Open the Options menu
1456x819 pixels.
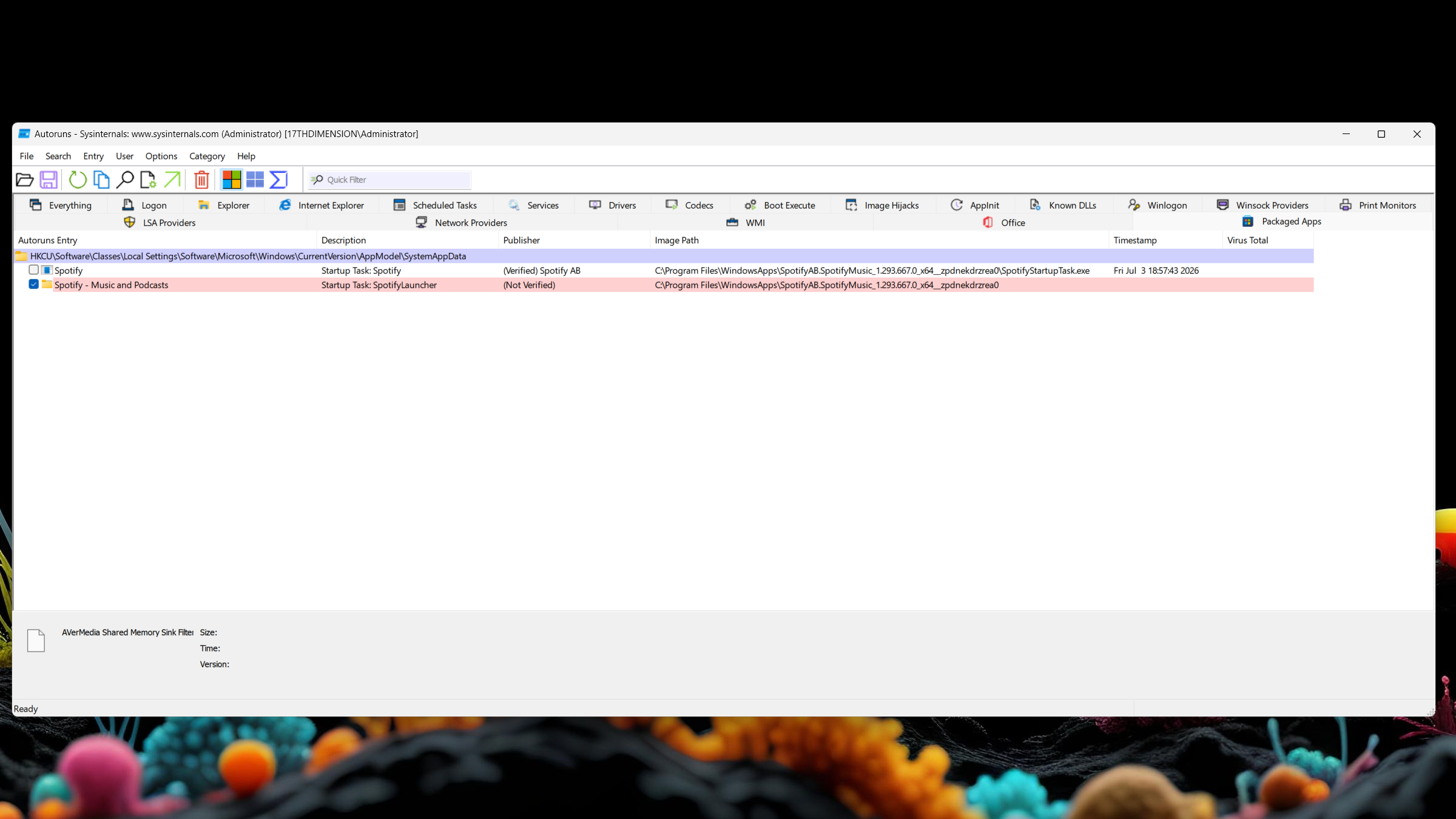tap(161, 156)
